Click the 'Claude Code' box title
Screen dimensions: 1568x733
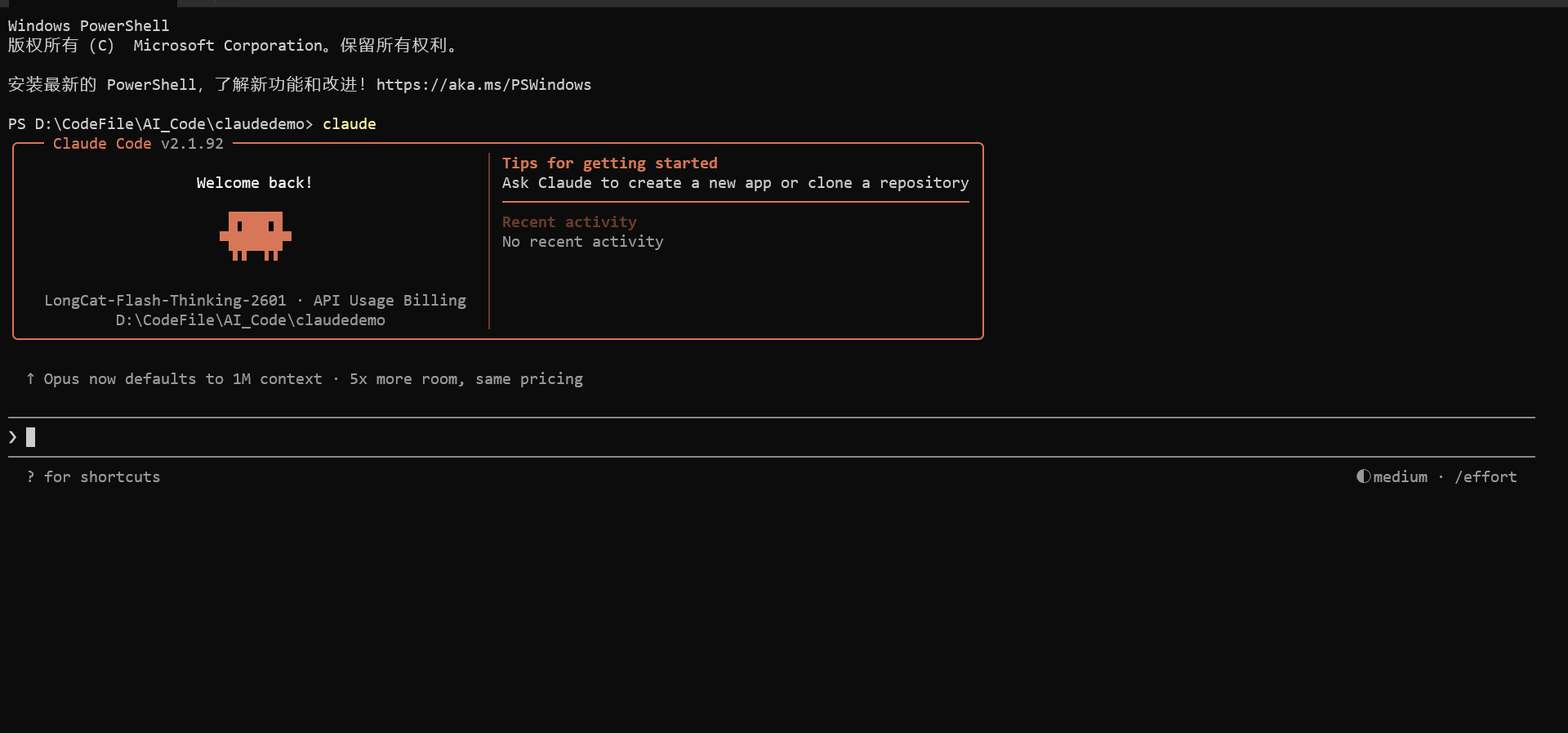click(x=102, y=144)
